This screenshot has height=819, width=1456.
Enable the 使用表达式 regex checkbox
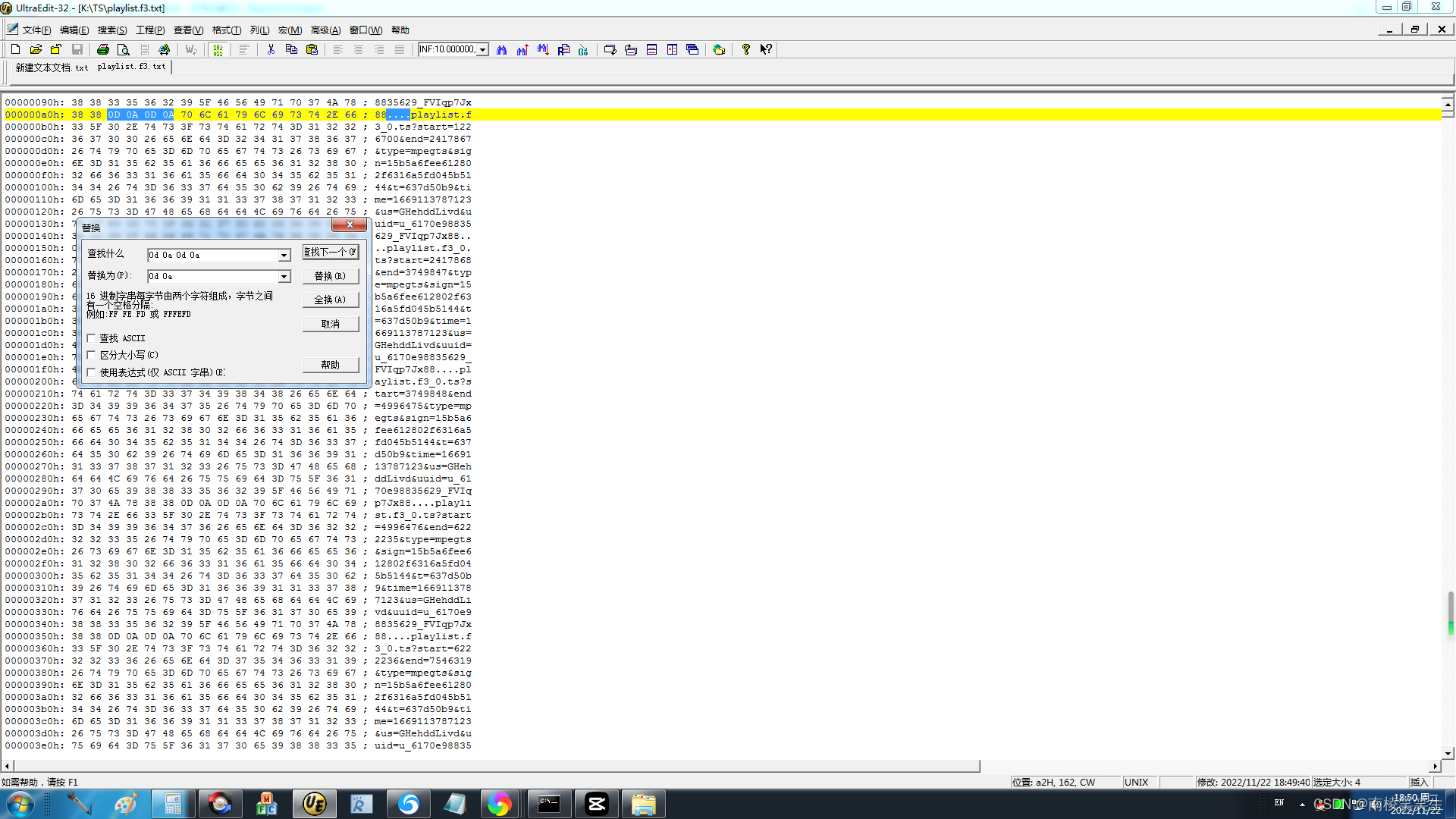[x=92, y=372]
